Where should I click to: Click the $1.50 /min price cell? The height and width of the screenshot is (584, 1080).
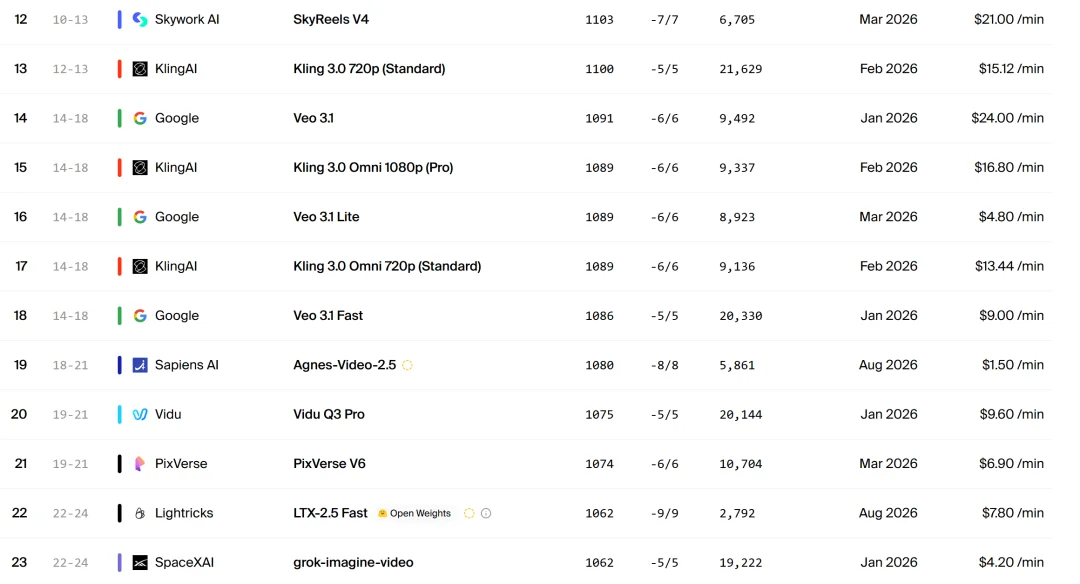coord(1012,365)
